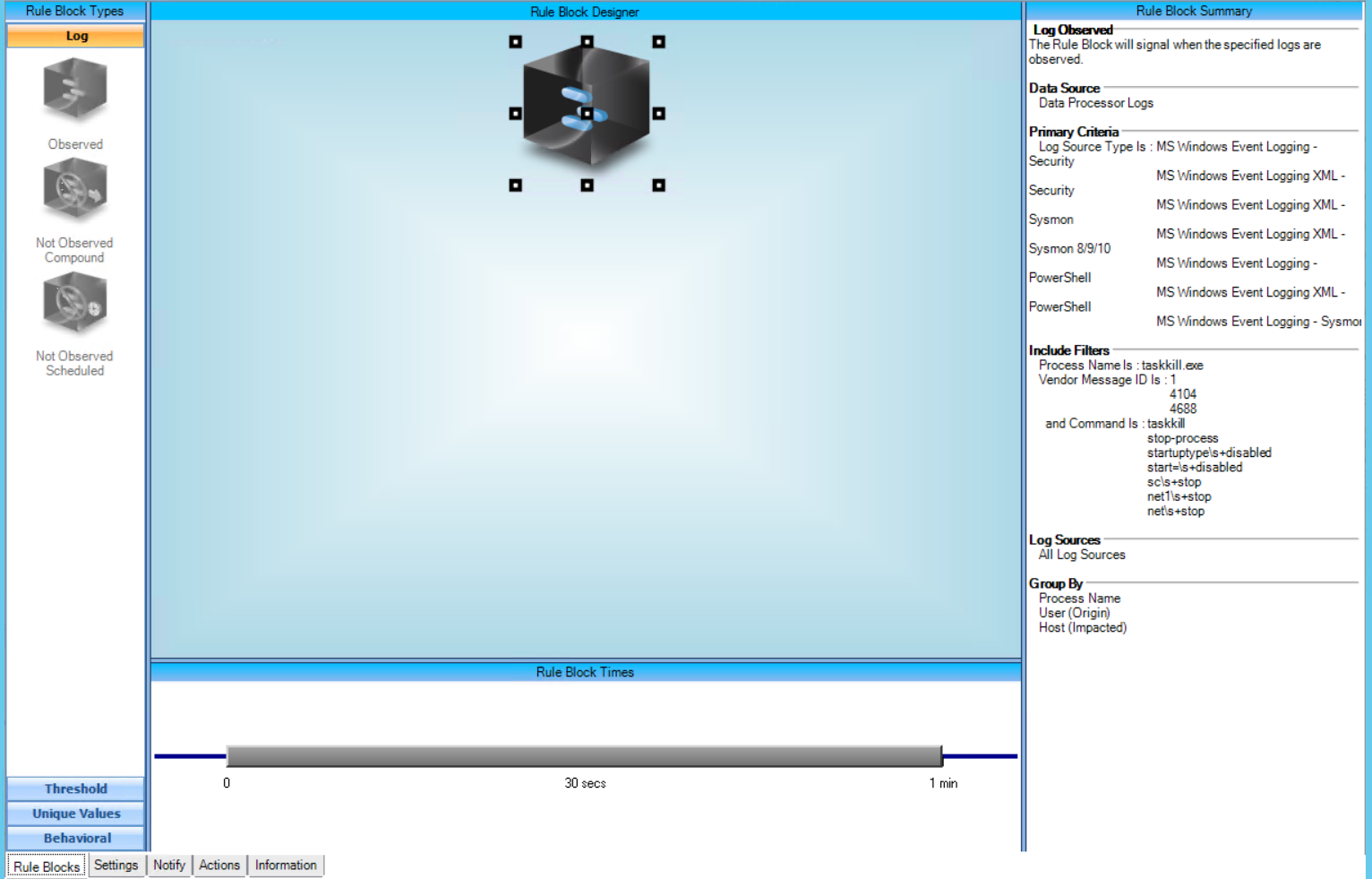This screenshot has width=1372, height=879.
Task: Select the Not Observed Scheduled block icon
Action: [x=75, y=304]
